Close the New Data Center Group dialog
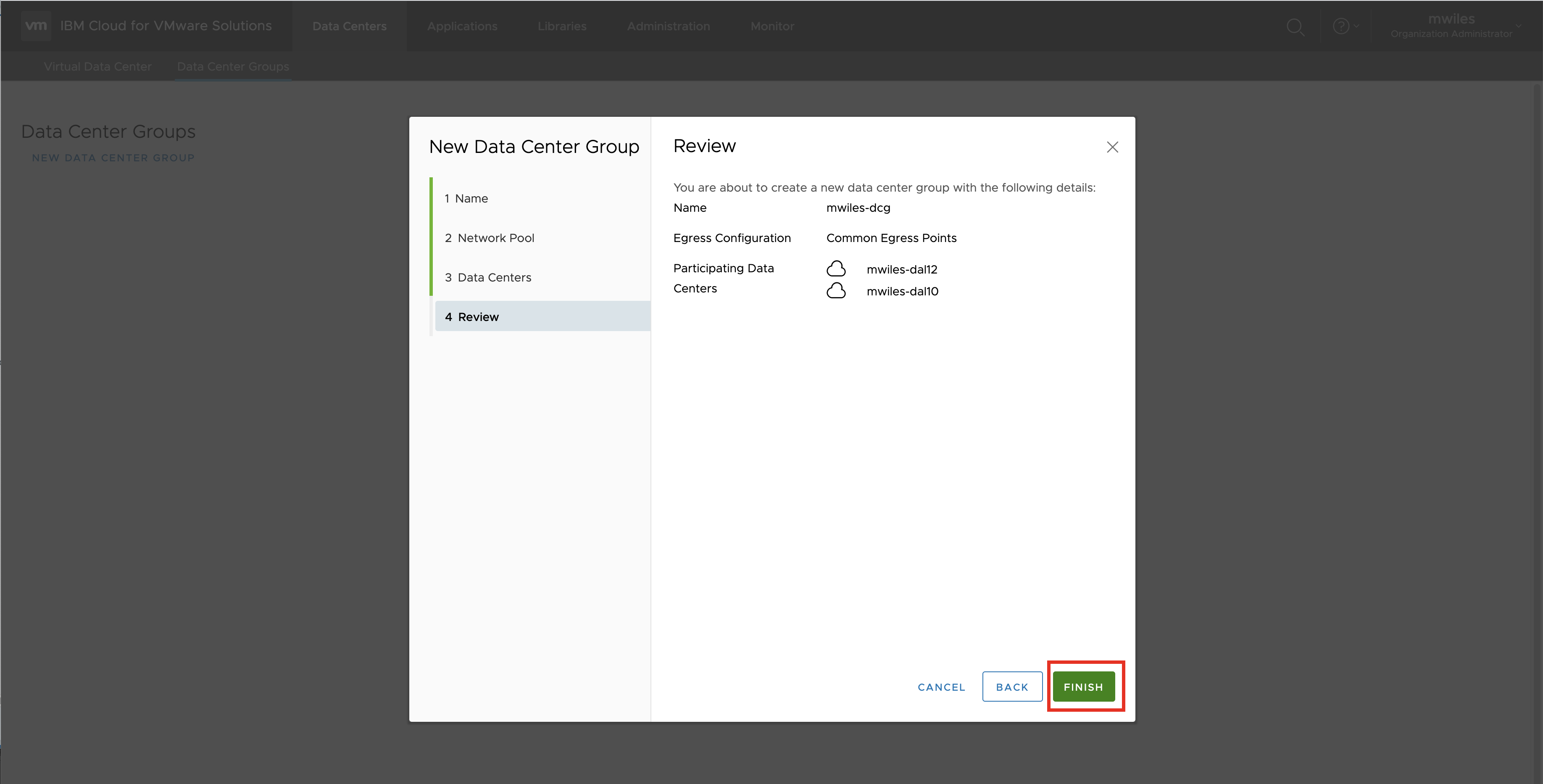The width and height of the screenshot is (1543, 784). [x=1112, y=147]
